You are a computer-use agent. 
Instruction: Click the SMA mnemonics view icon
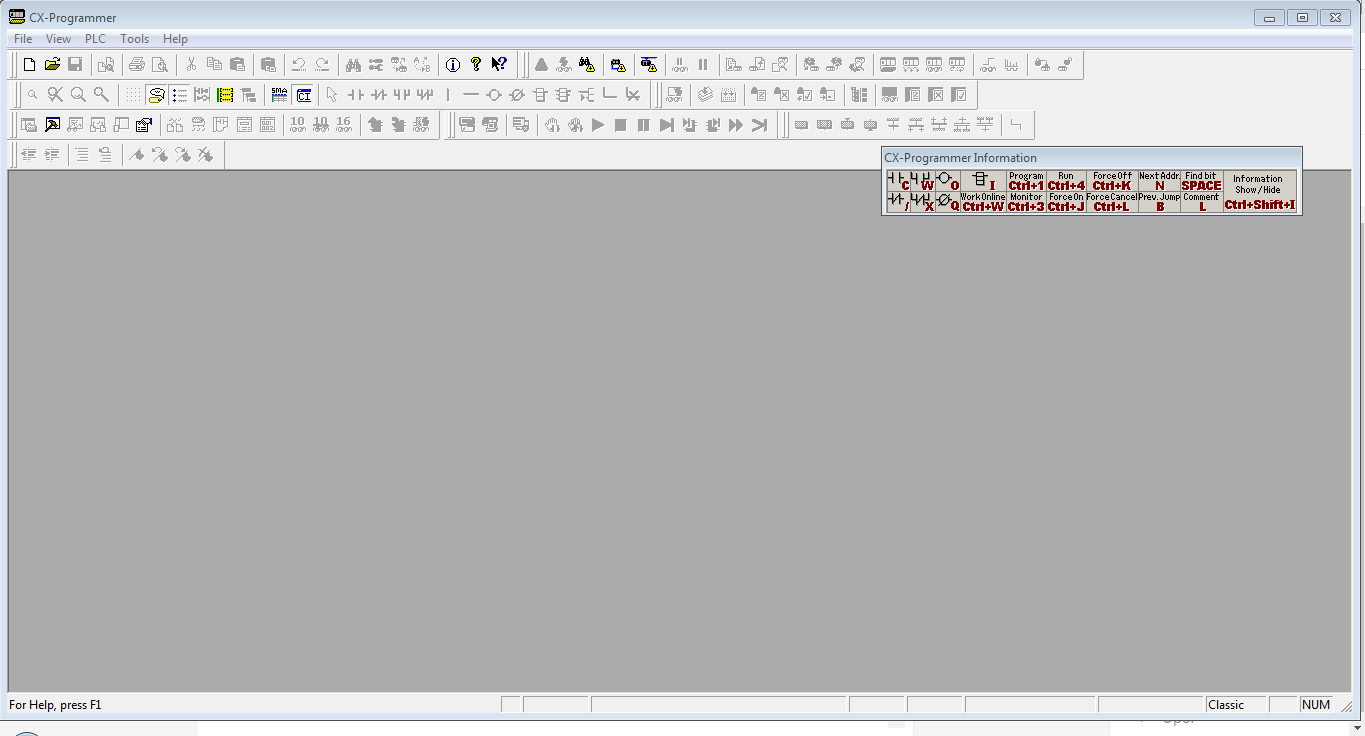coord(279,95)
